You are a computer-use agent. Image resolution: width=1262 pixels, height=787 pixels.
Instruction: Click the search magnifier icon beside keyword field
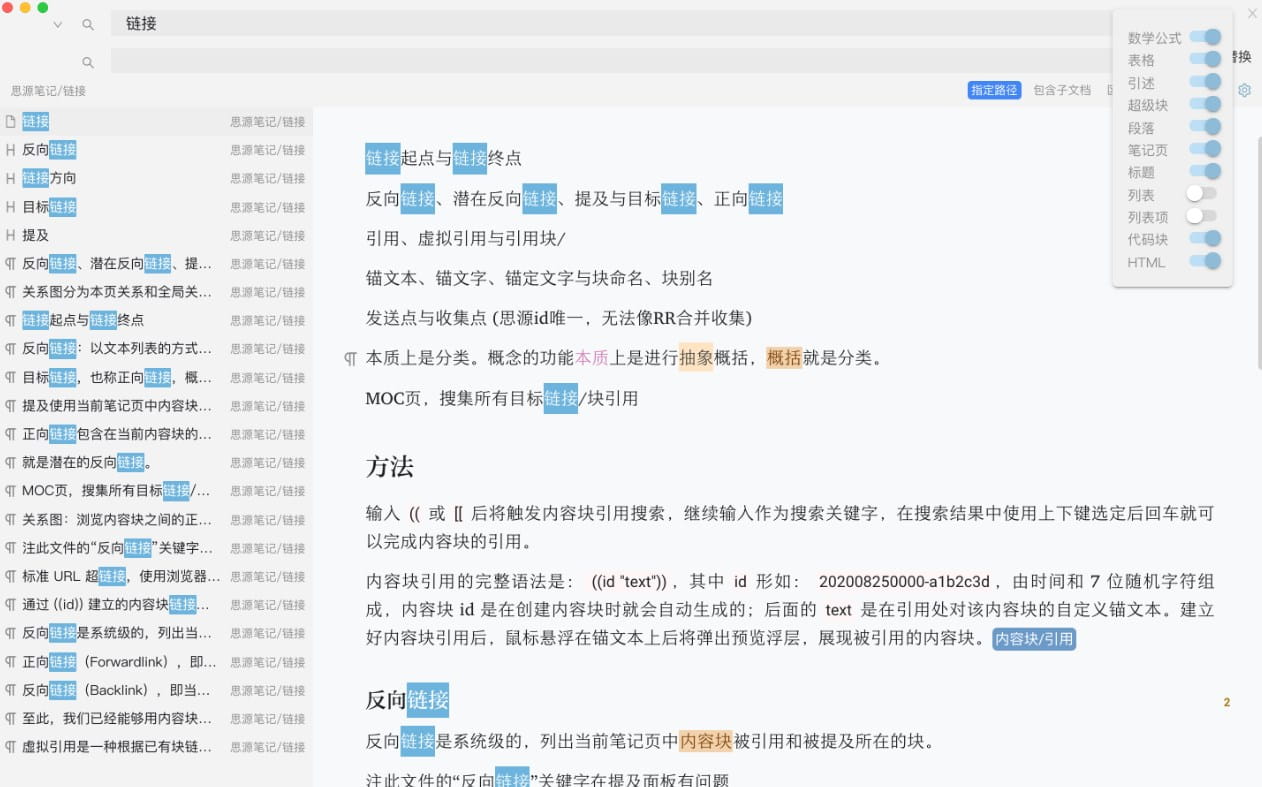[x=87, y=24]
